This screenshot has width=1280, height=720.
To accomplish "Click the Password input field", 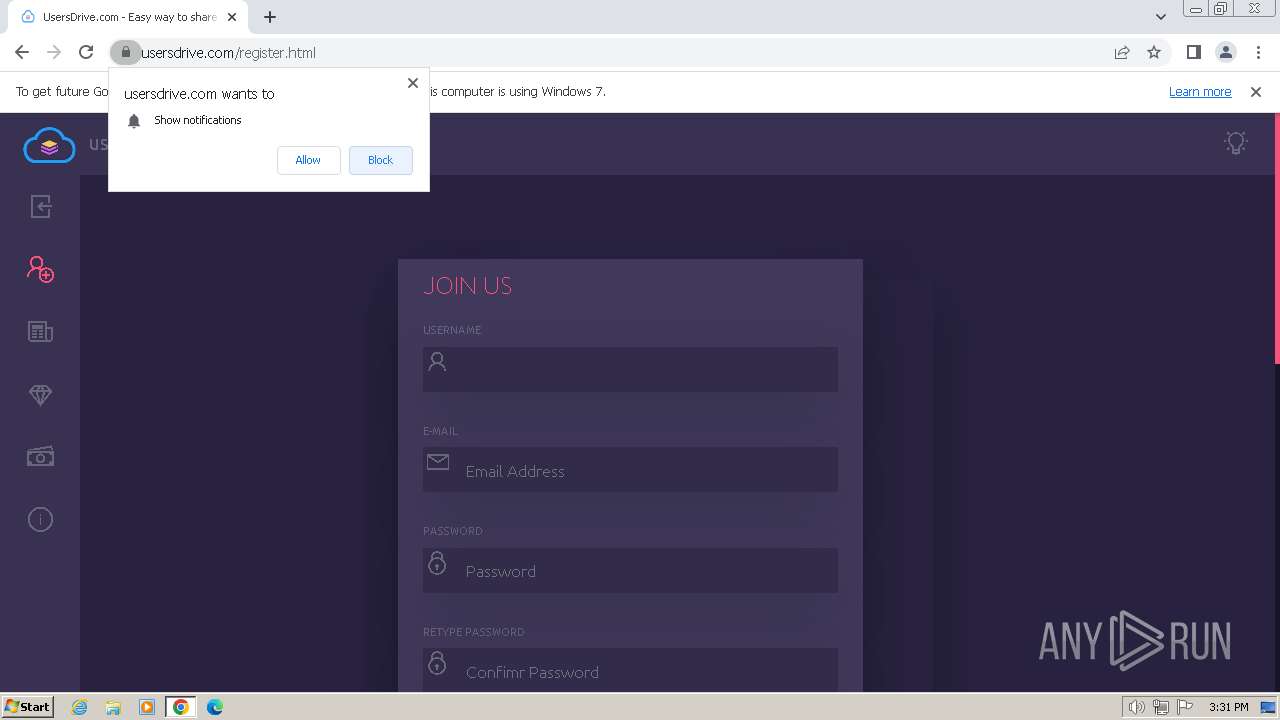I will click(630, 571).
